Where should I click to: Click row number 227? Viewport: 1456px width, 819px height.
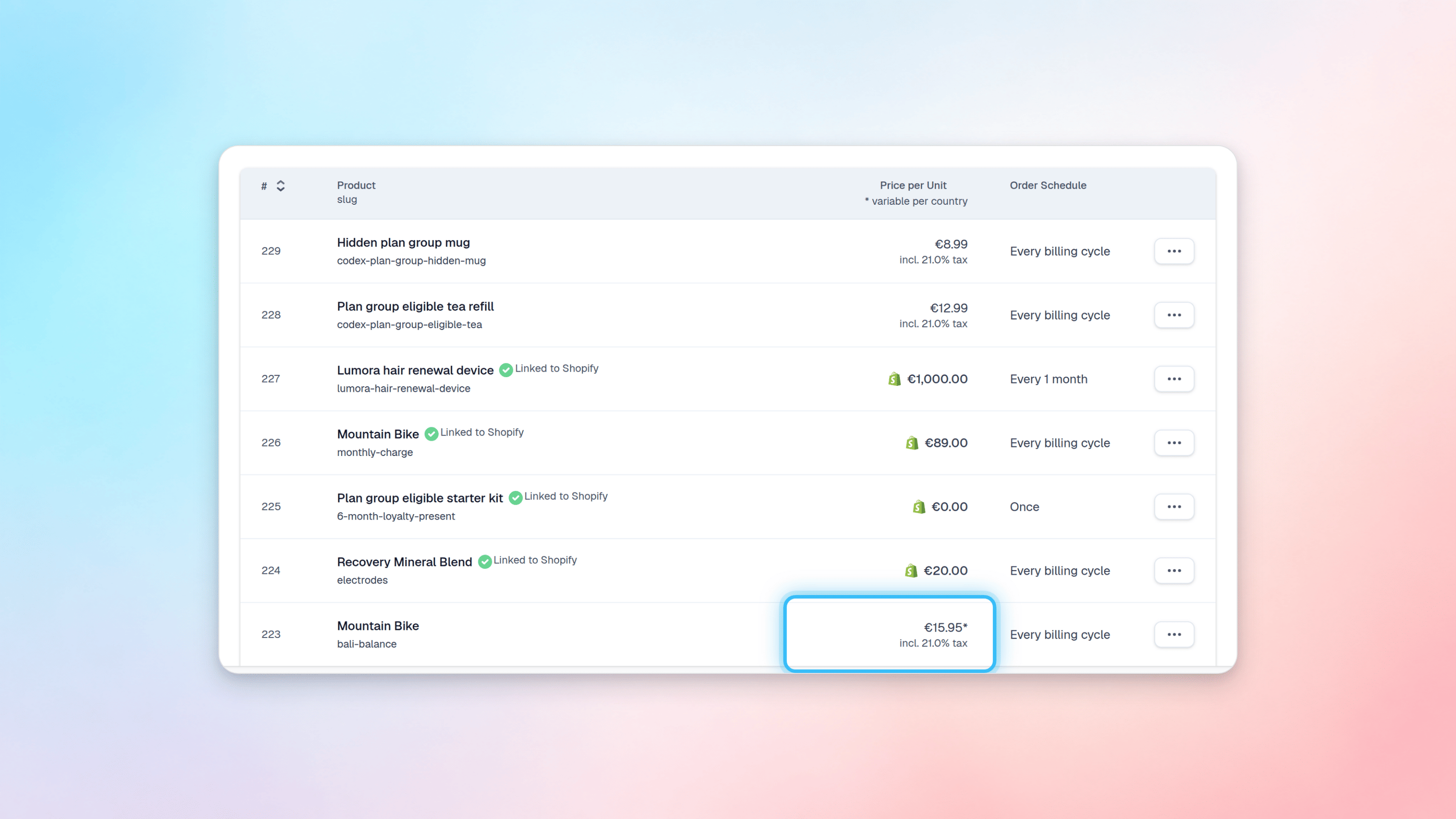271,379
